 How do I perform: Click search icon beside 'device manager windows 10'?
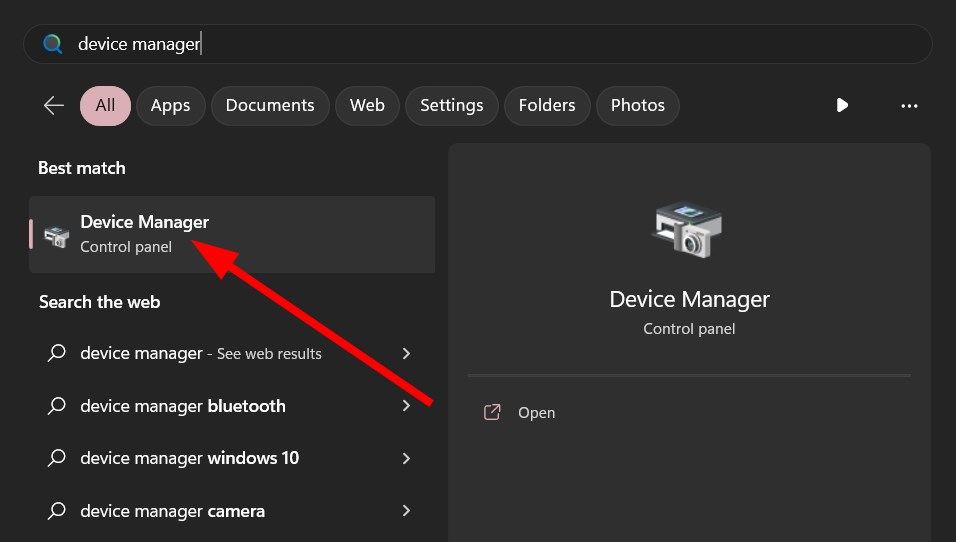tap(57, 457)
